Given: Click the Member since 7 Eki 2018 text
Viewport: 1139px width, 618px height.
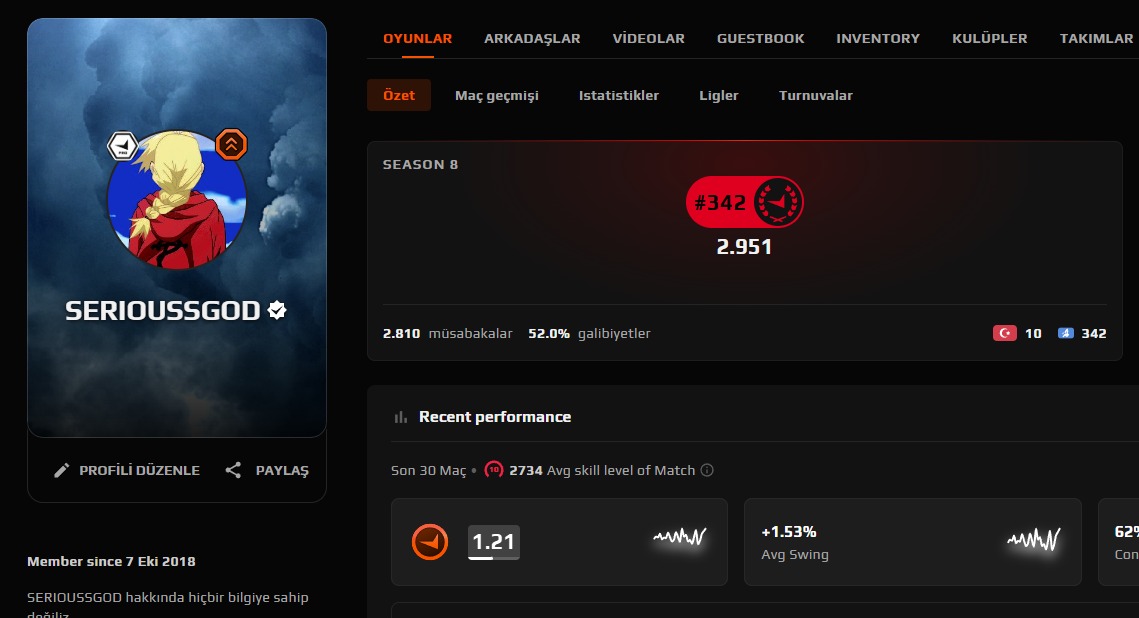Looking at the screenshot, I should point(111,561).
